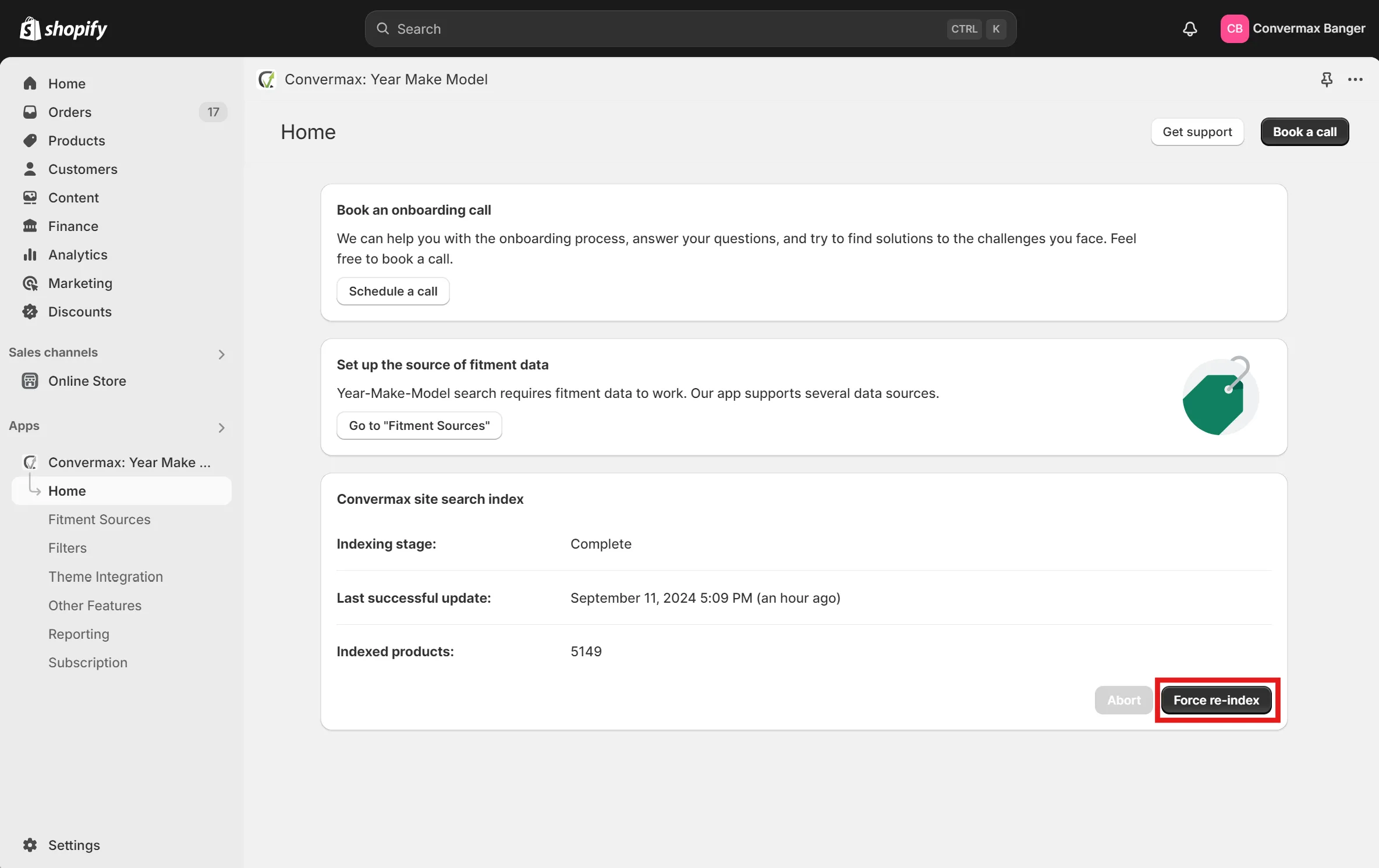The width and height of the screenshot is (1379, 868).
Task: Open Settings via the gear icon
Action: (x=30, y=845)
